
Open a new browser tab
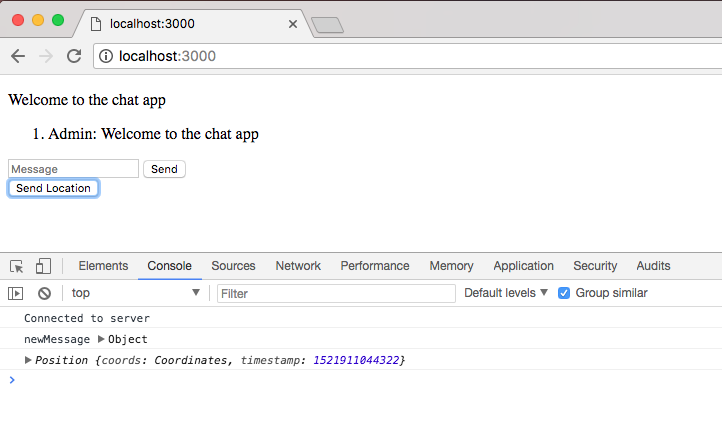pyautogui.click(x=327, y=25)
